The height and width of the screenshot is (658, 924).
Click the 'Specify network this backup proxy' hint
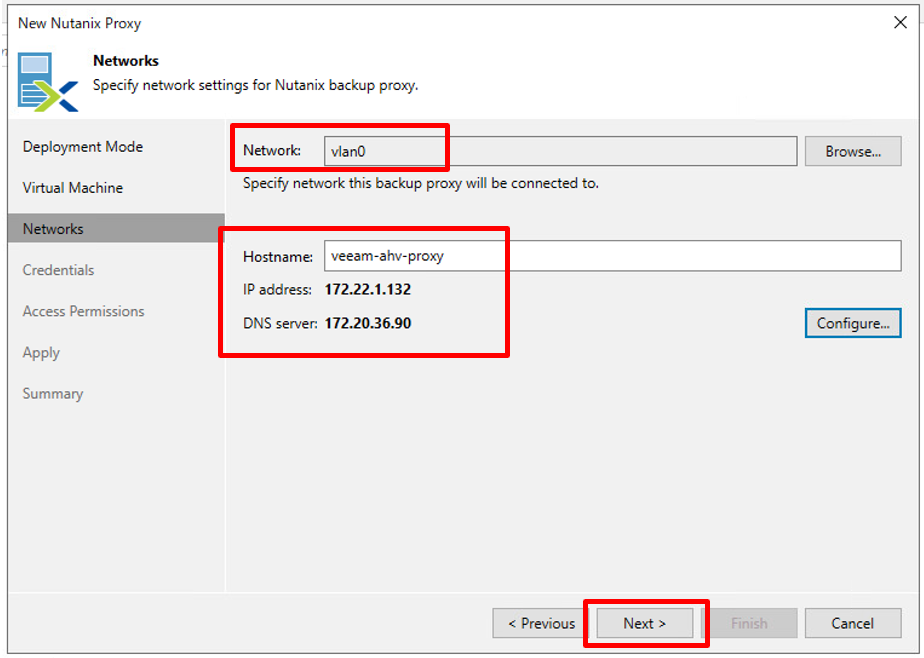coord(421,183)
